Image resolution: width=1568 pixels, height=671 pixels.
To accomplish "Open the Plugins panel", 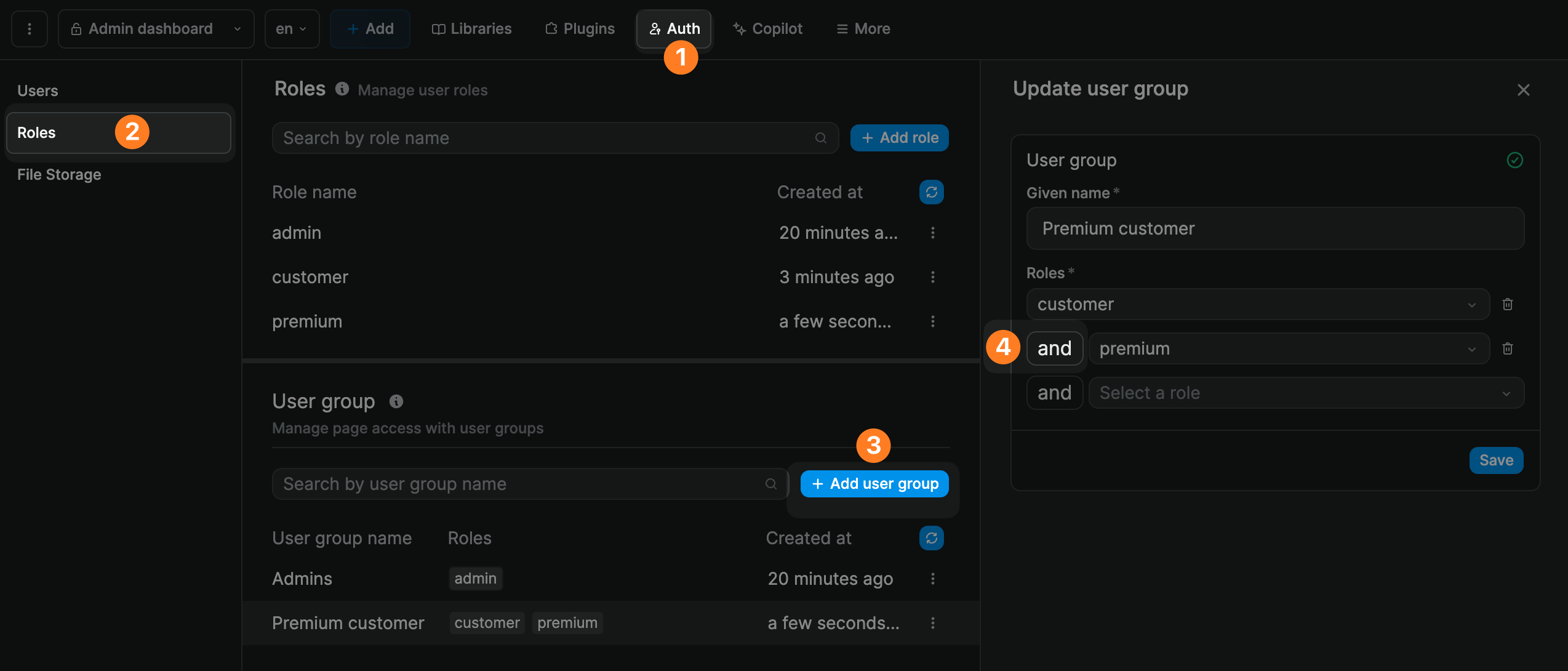I will pyautogui.click(x=579, y=28).
